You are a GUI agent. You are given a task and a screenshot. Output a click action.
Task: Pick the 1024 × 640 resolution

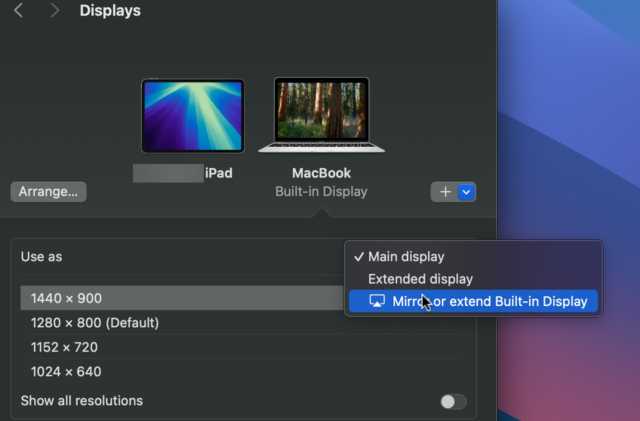coord(244,372)
